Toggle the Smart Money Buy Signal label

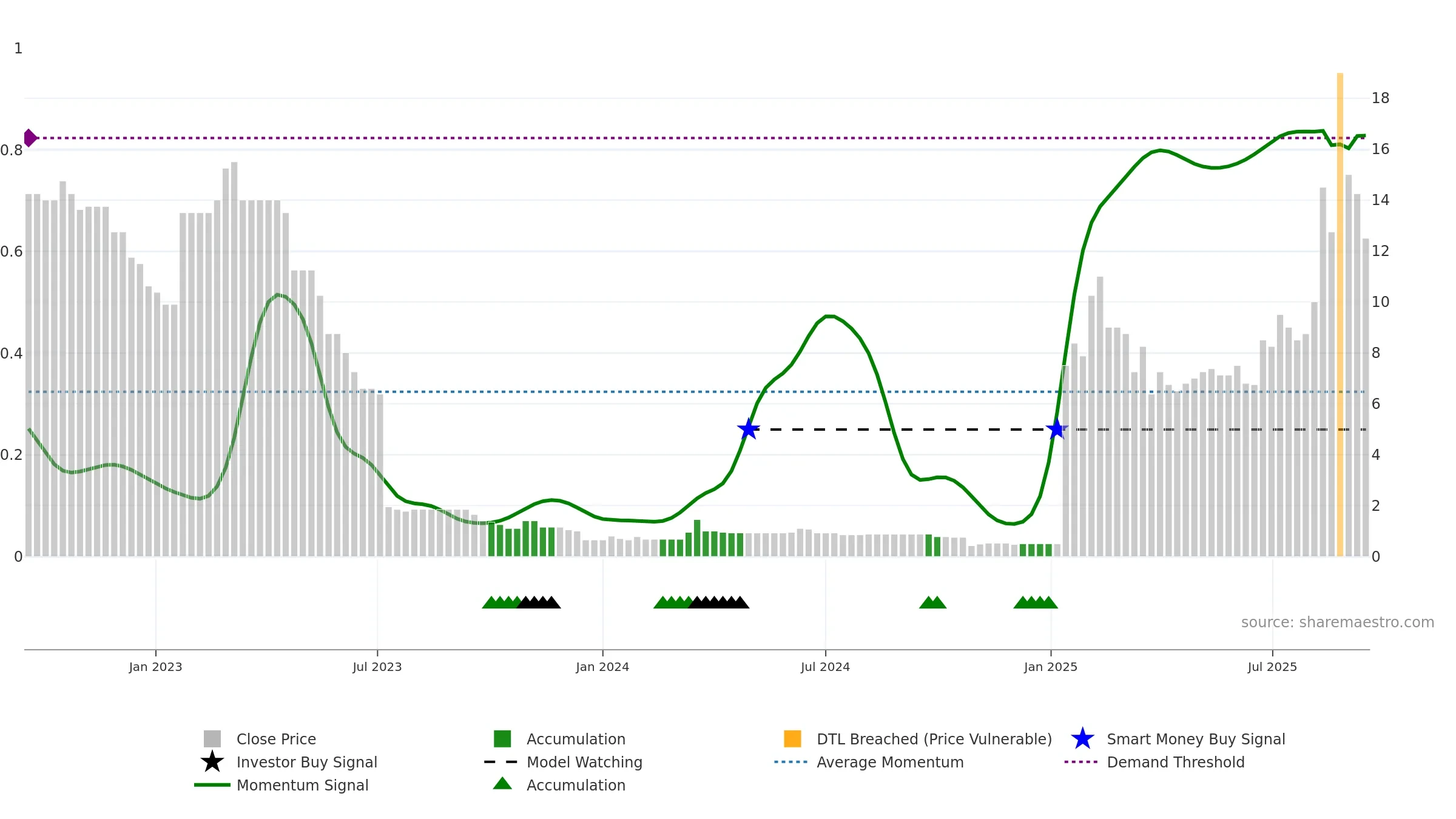[x=1196, y=739]
